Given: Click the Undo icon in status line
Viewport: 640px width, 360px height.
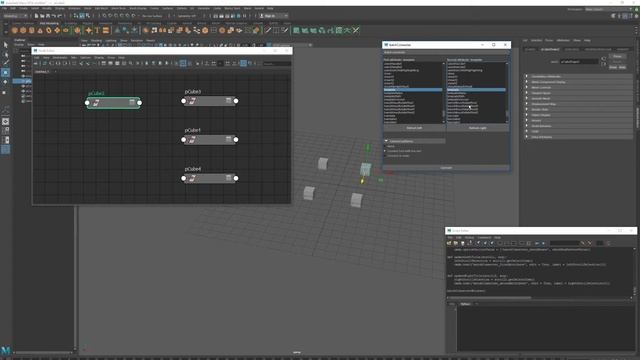Looking at the screenshot, I should tap(53, 16).
